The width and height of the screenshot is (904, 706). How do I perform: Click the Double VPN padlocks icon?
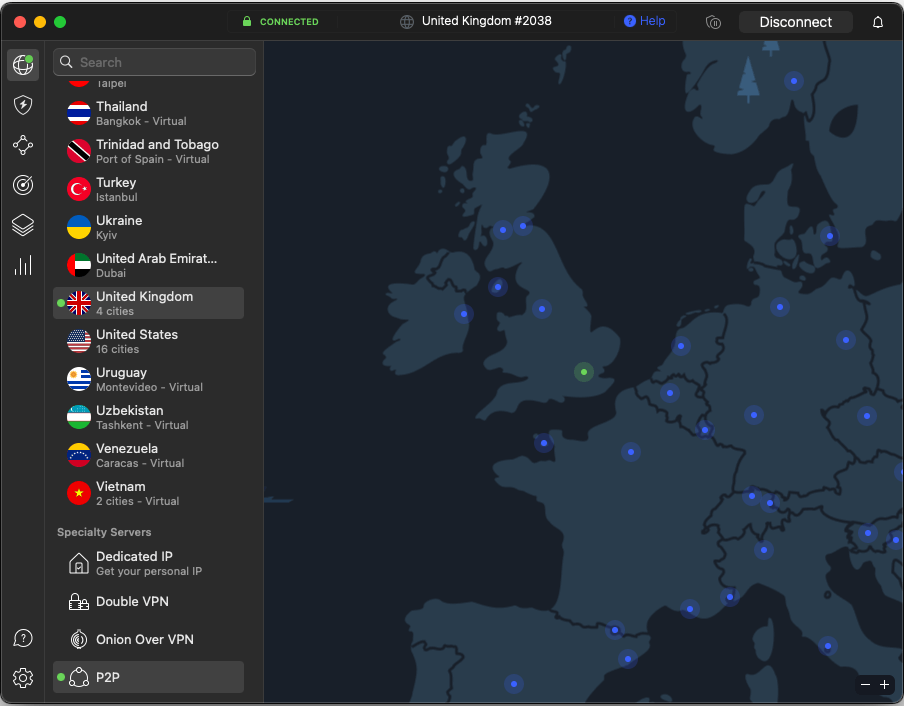point(79,601)
